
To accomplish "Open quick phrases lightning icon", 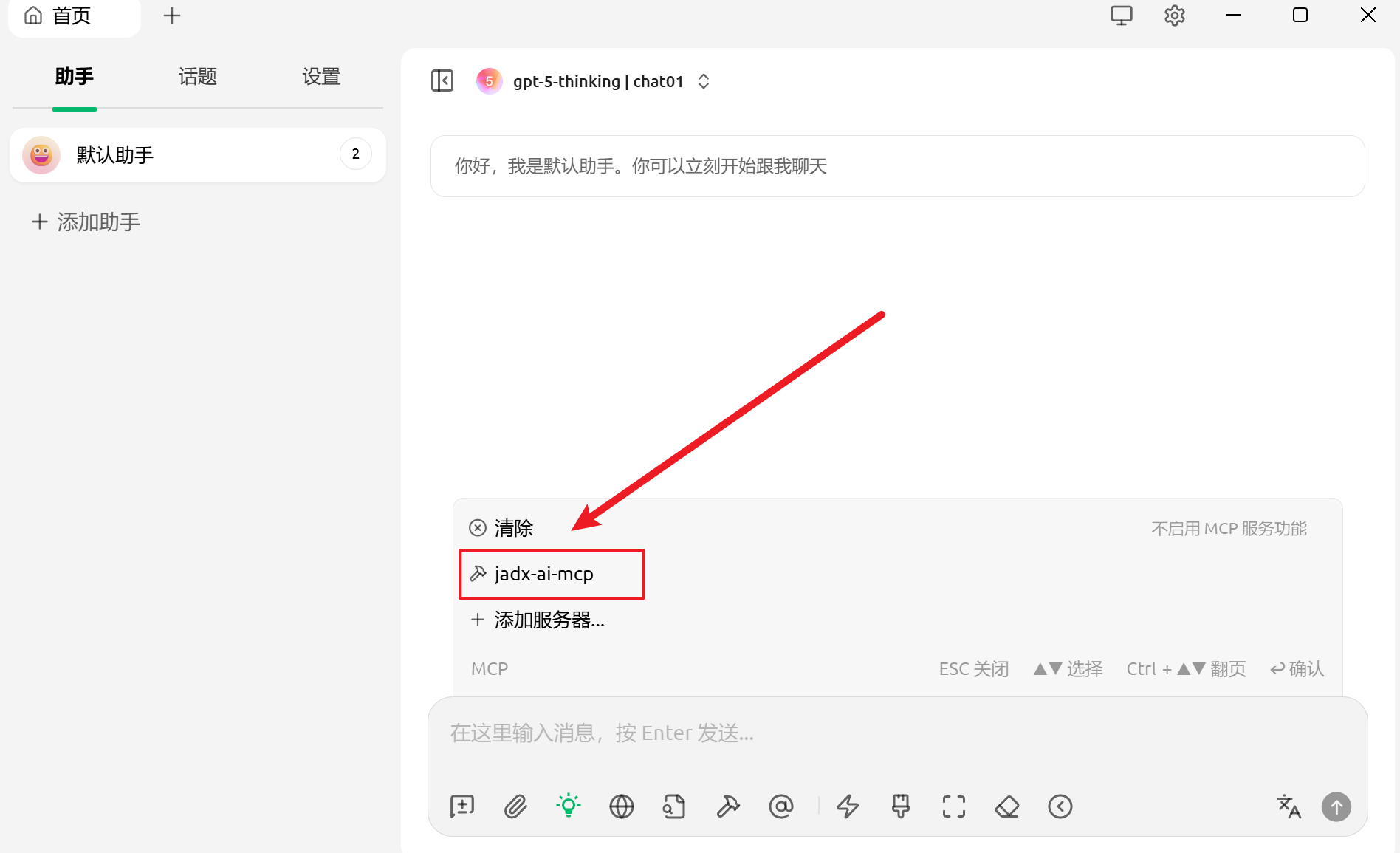I will (848, 806).
